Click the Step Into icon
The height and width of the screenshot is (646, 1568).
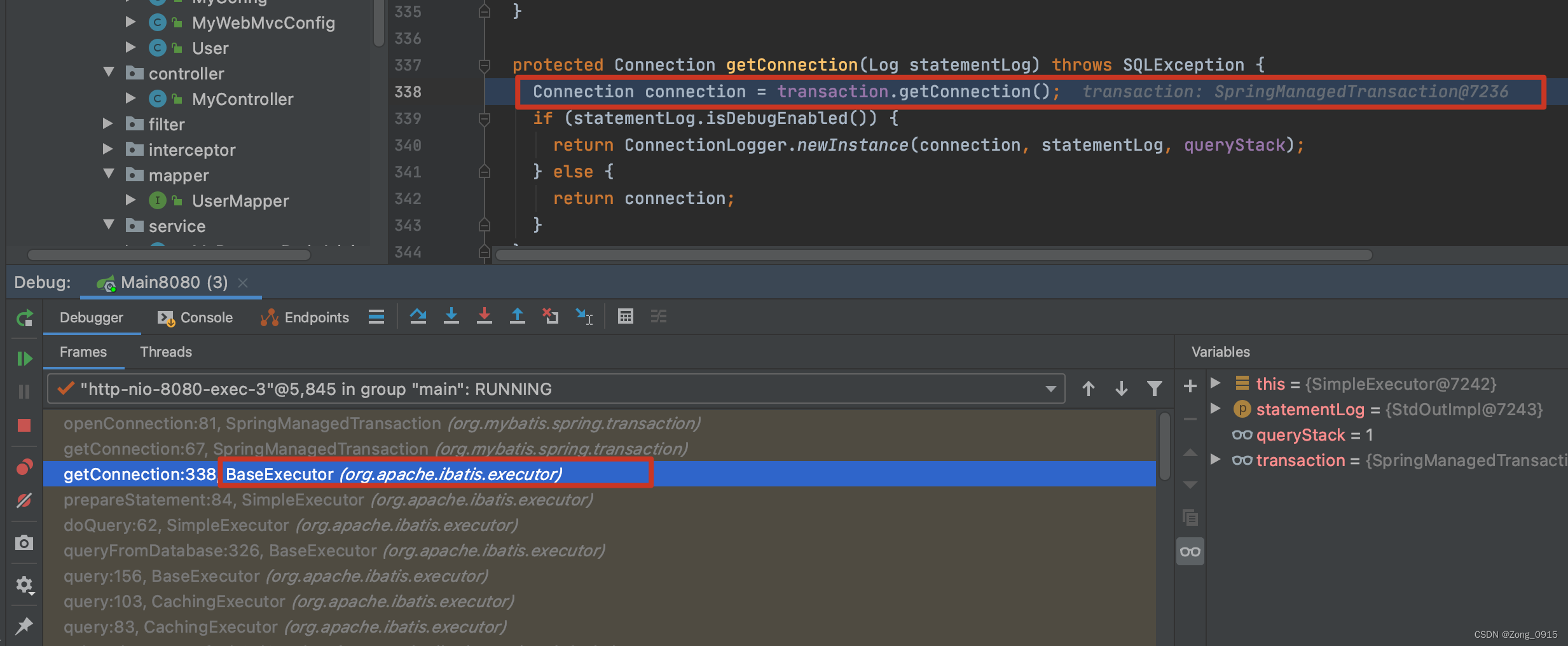pos(451,316)
